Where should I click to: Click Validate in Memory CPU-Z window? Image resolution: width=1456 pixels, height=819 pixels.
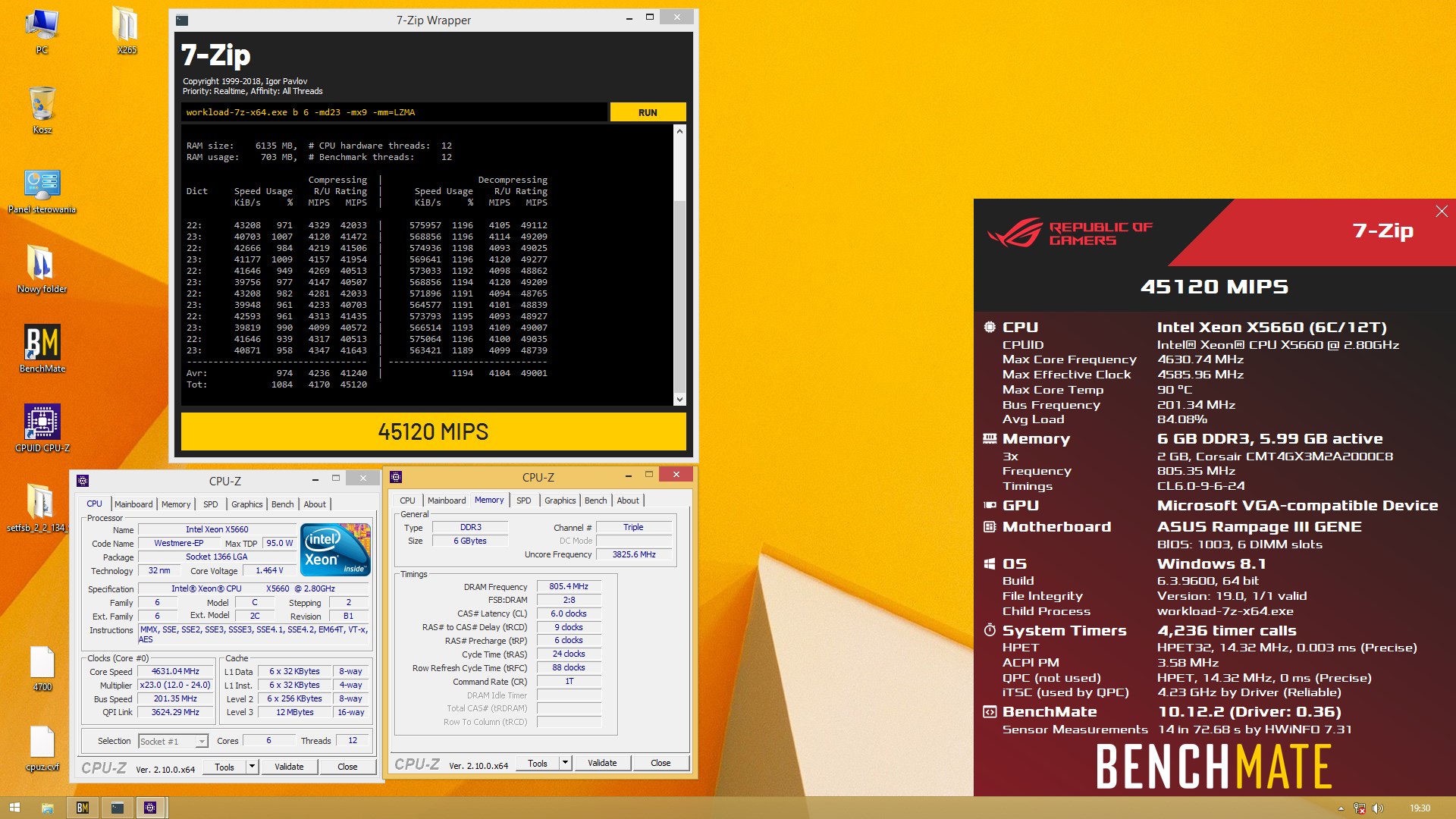602,763
